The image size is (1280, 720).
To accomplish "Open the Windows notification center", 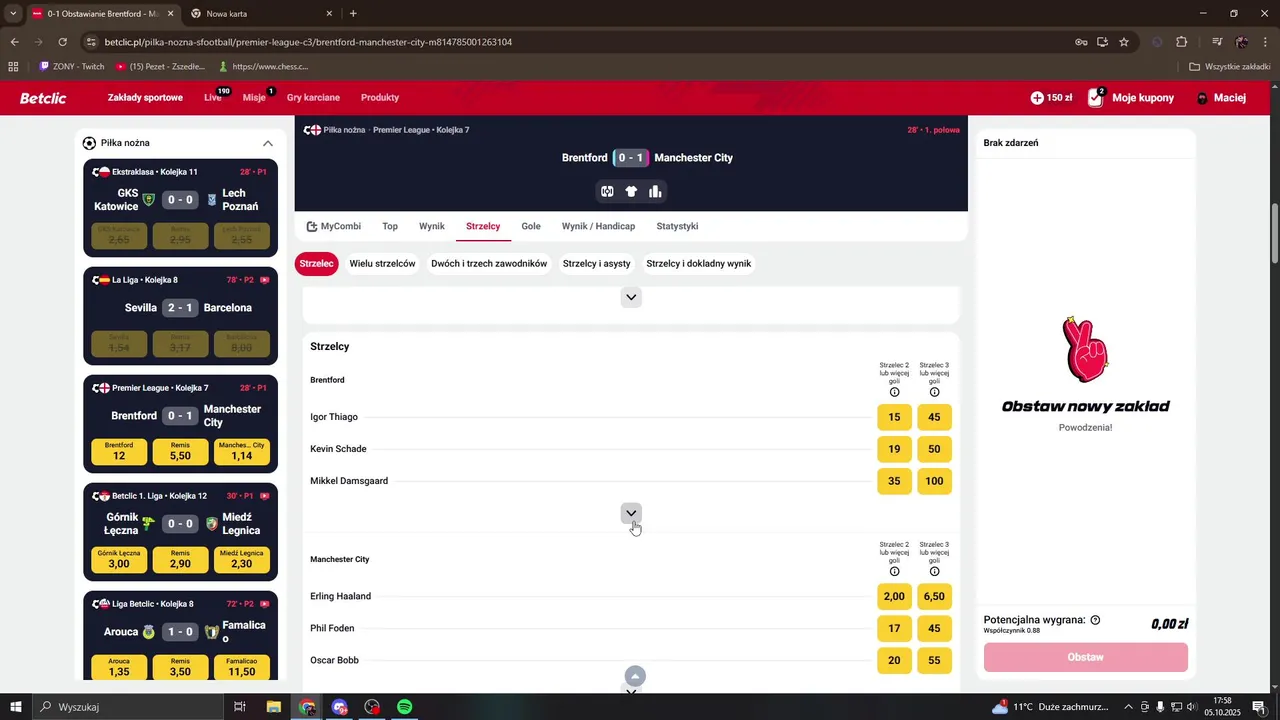I will tap(1259, 707).
